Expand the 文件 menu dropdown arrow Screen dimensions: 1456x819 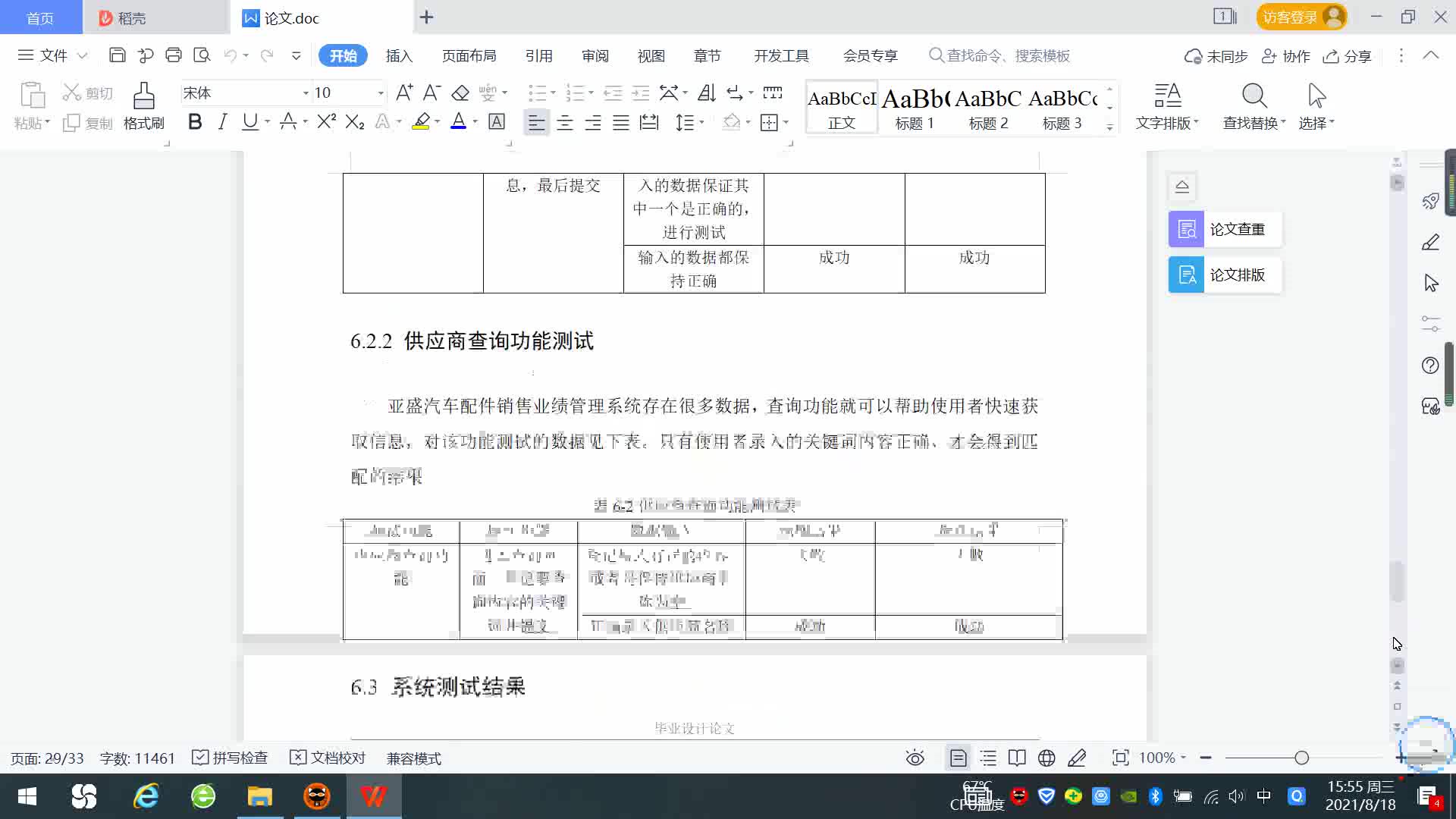pyautogui.click(x=83, y=55)
